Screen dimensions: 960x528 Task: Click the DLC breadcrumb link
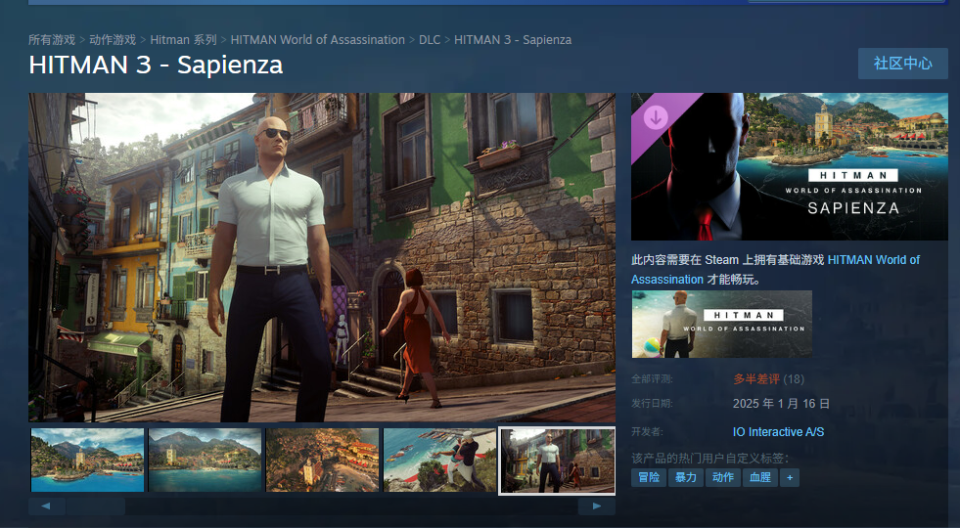click(429, 40)
